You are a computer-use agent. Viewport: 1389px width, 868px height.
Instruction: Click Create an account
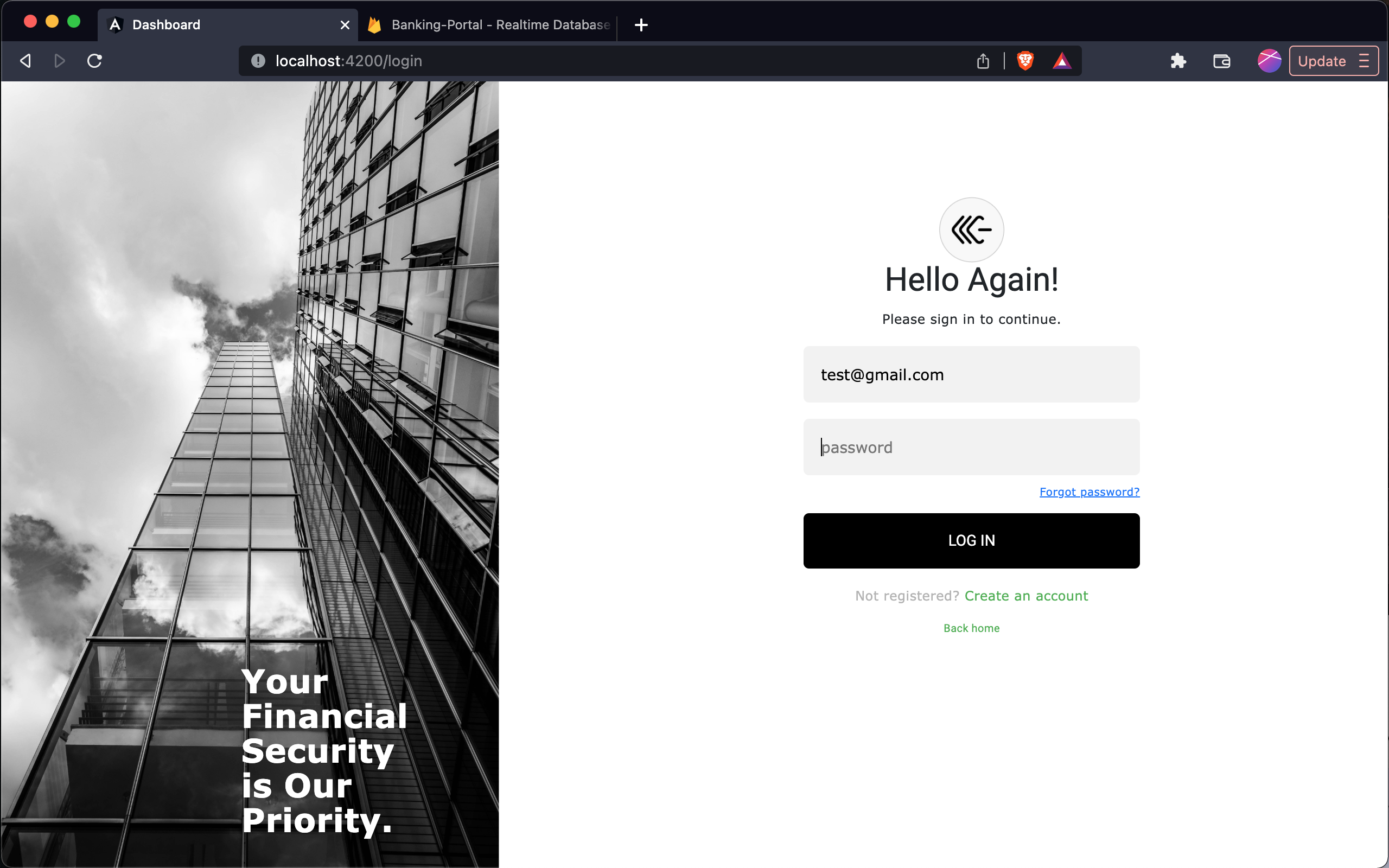tap(1025, 596)
